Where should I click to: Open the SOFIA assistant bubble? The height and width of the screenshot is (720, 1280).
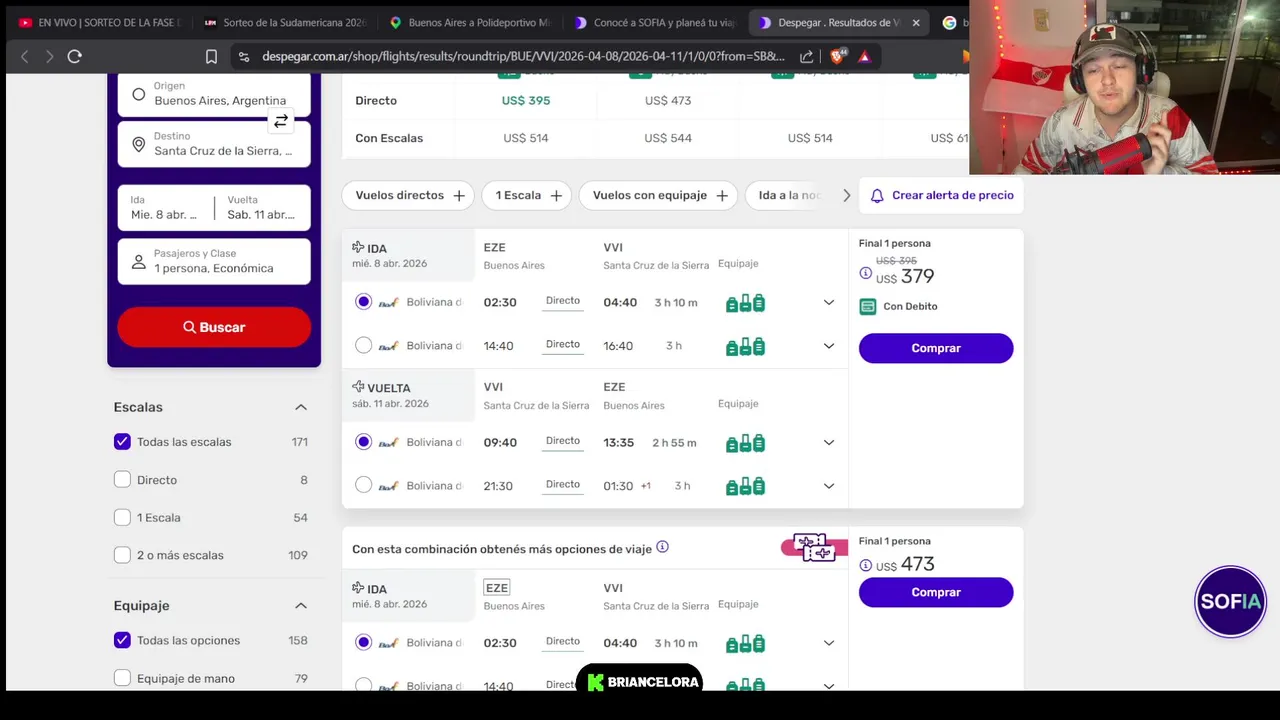(1230, 601)
